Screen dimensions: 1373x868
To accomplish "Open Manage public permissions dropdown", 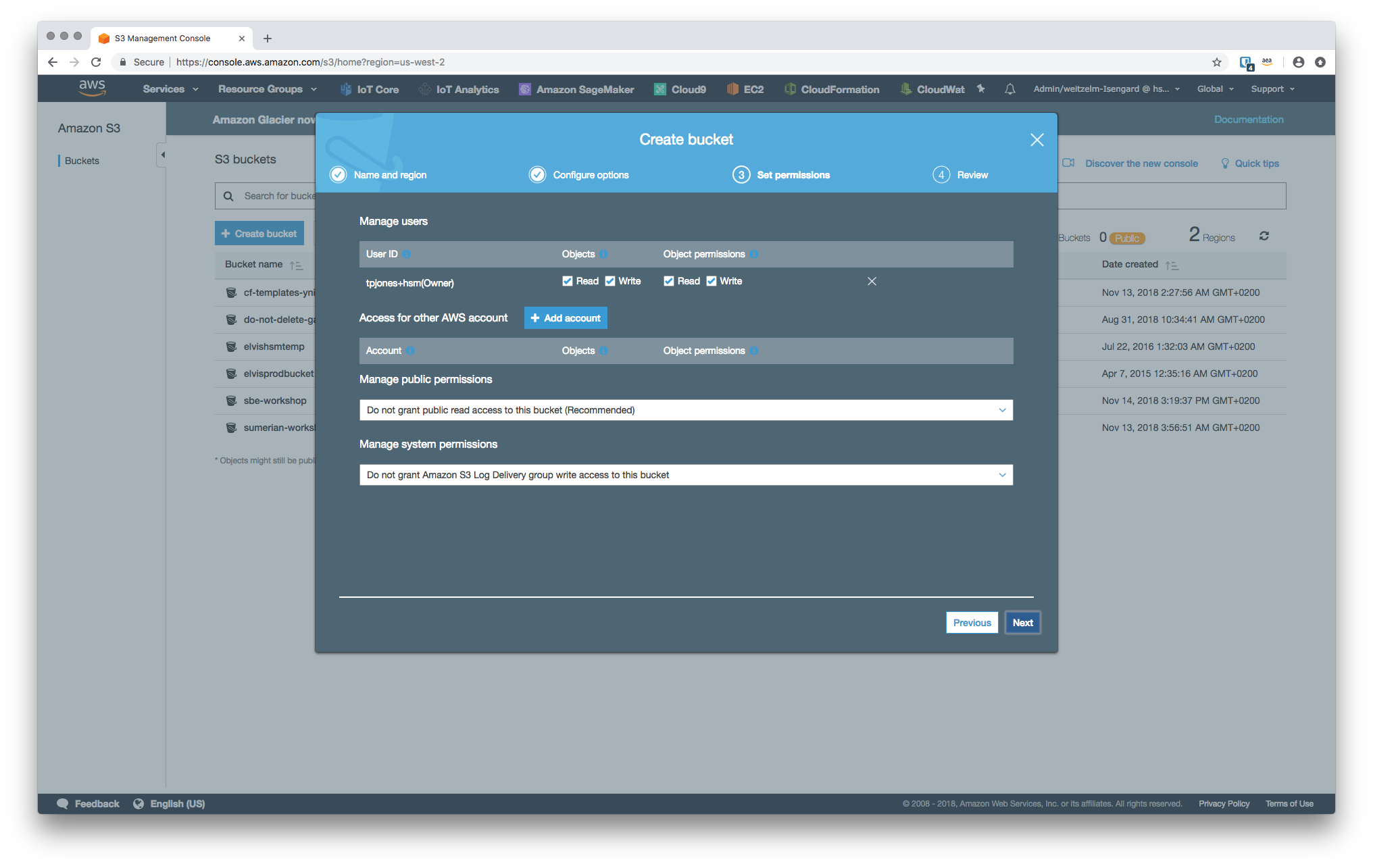I will point(686,410).
